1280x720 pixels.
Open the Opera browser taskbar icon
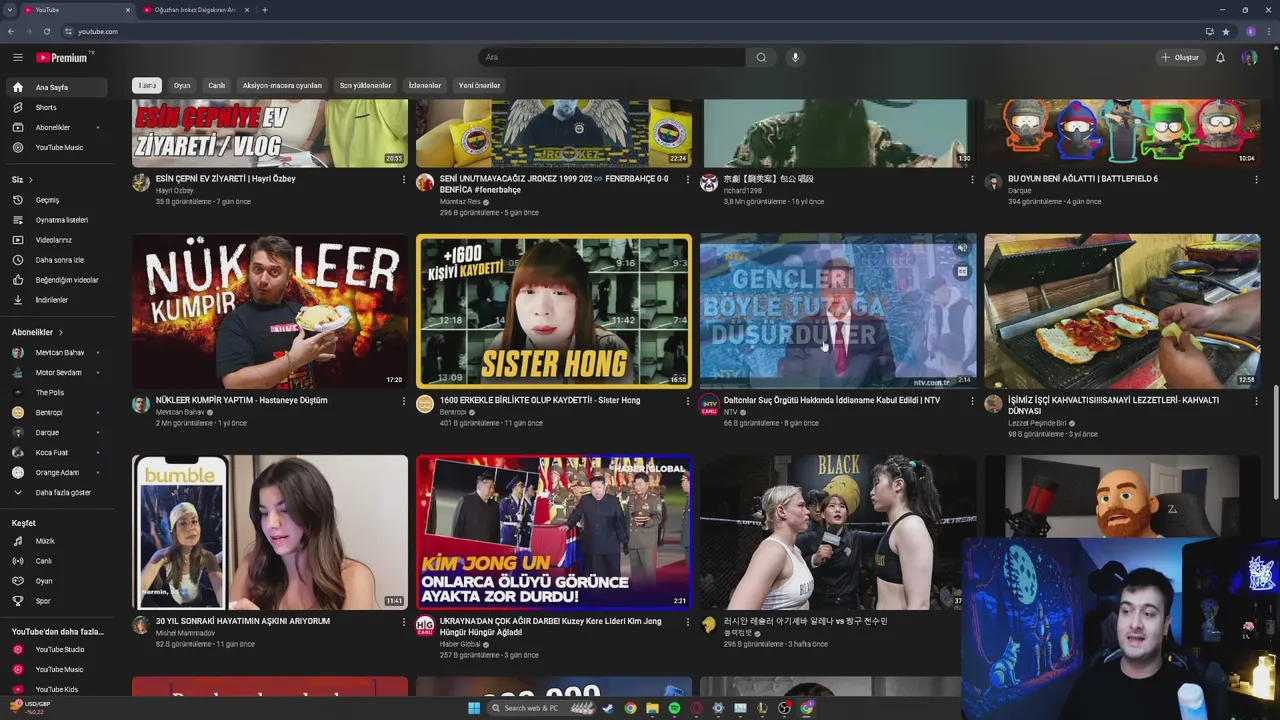tap(696, 708)
